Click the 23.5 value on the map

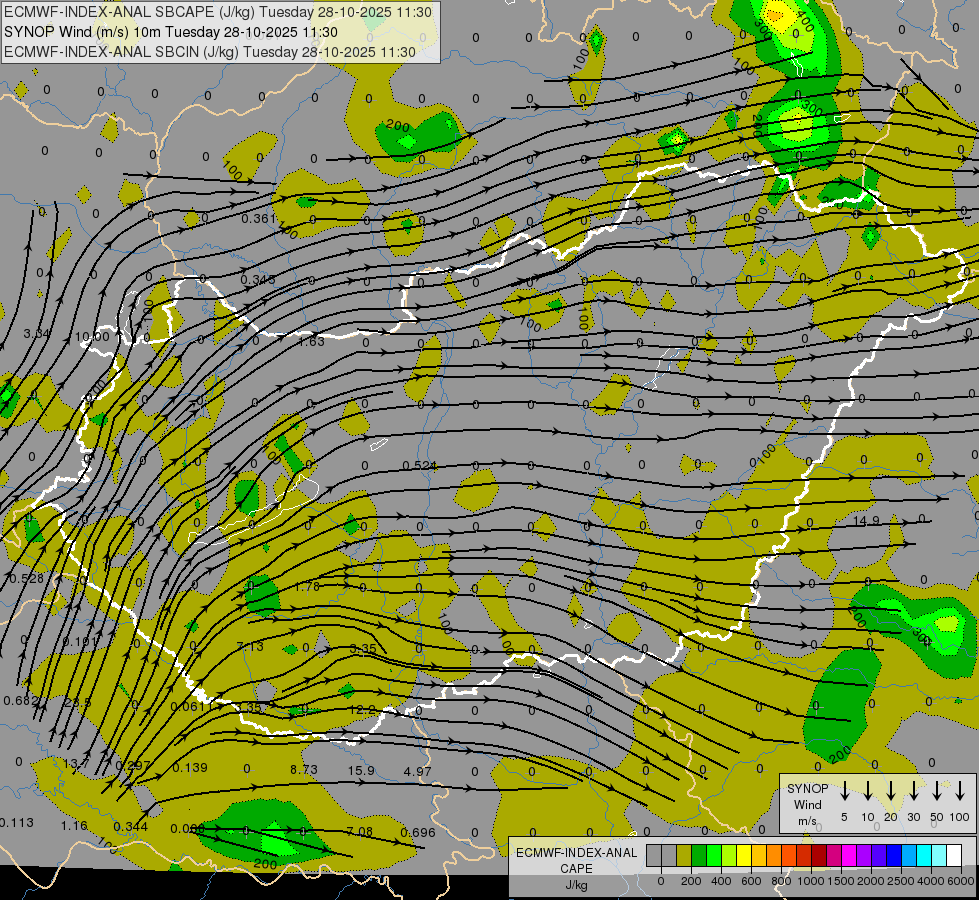78,703
